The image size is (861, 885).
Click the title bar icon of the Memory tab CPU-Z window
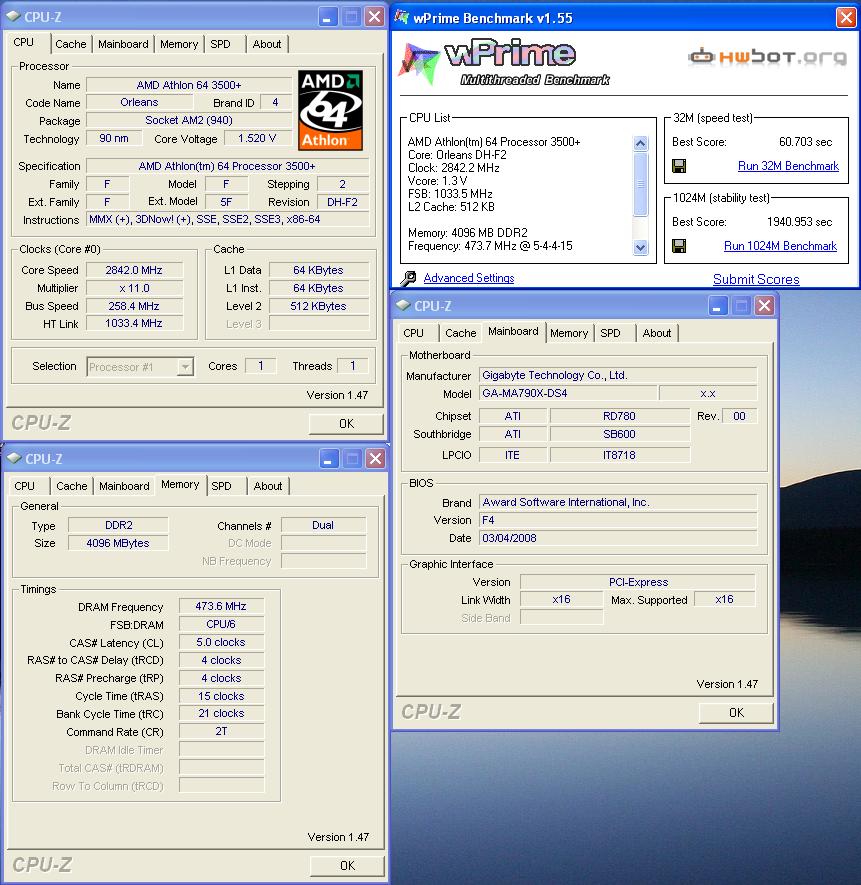coord(14,458)
